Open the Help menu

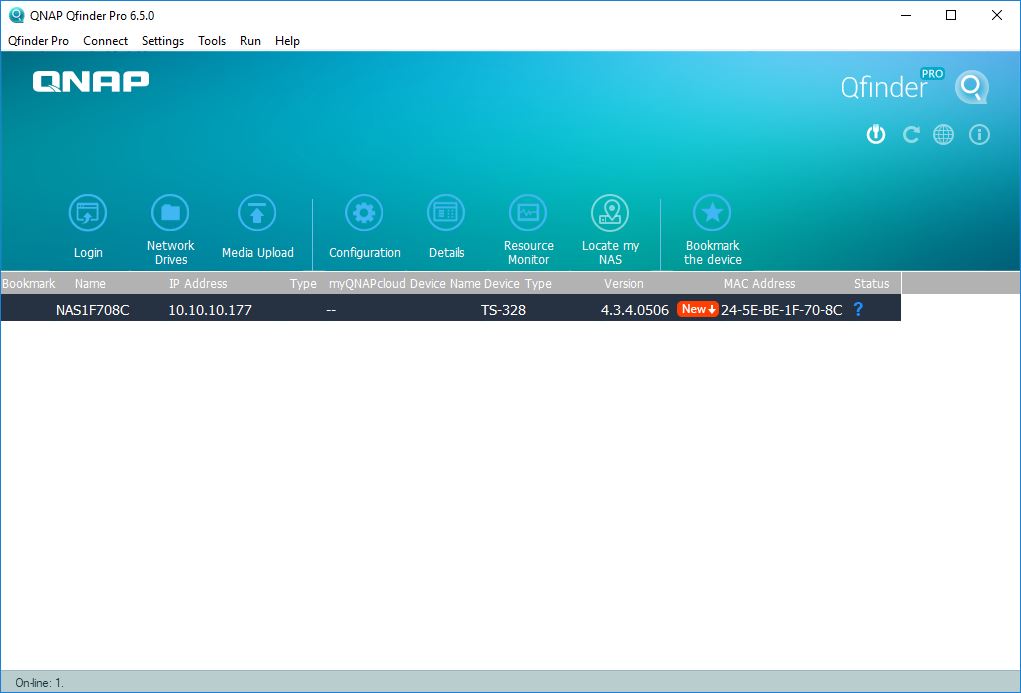[287, 40]
